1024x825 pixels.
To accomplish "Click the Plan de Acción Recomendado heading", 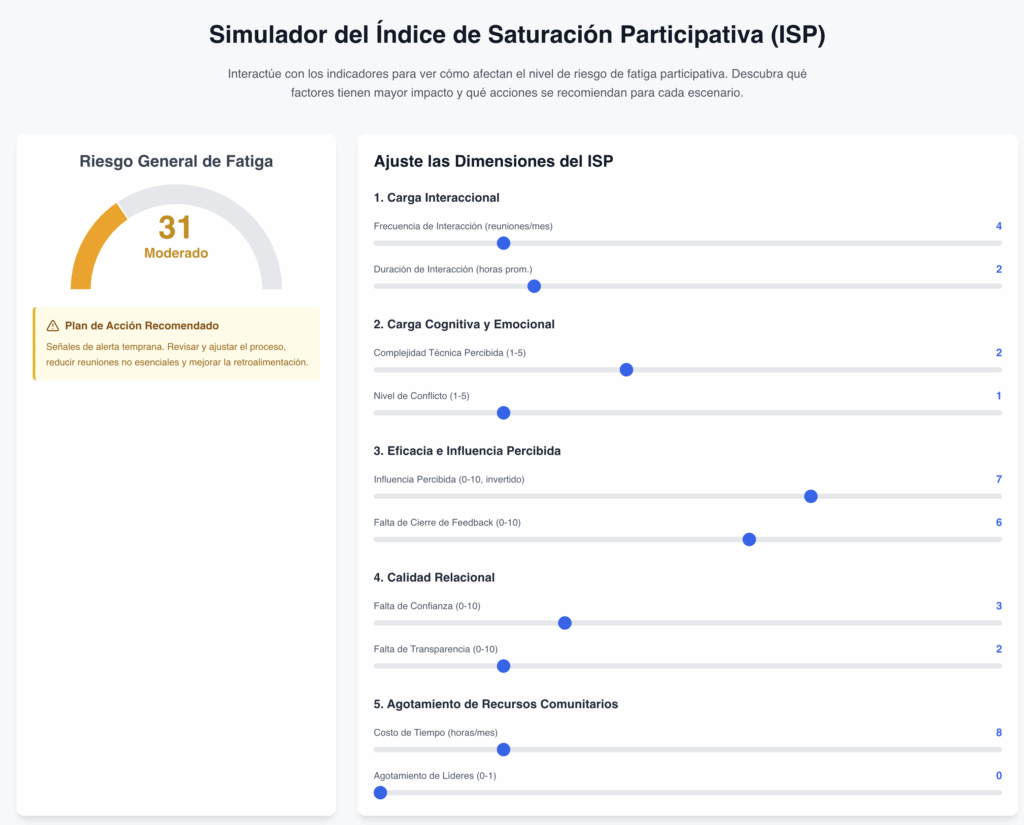I will pyautogui.click(x=141, y=326).
